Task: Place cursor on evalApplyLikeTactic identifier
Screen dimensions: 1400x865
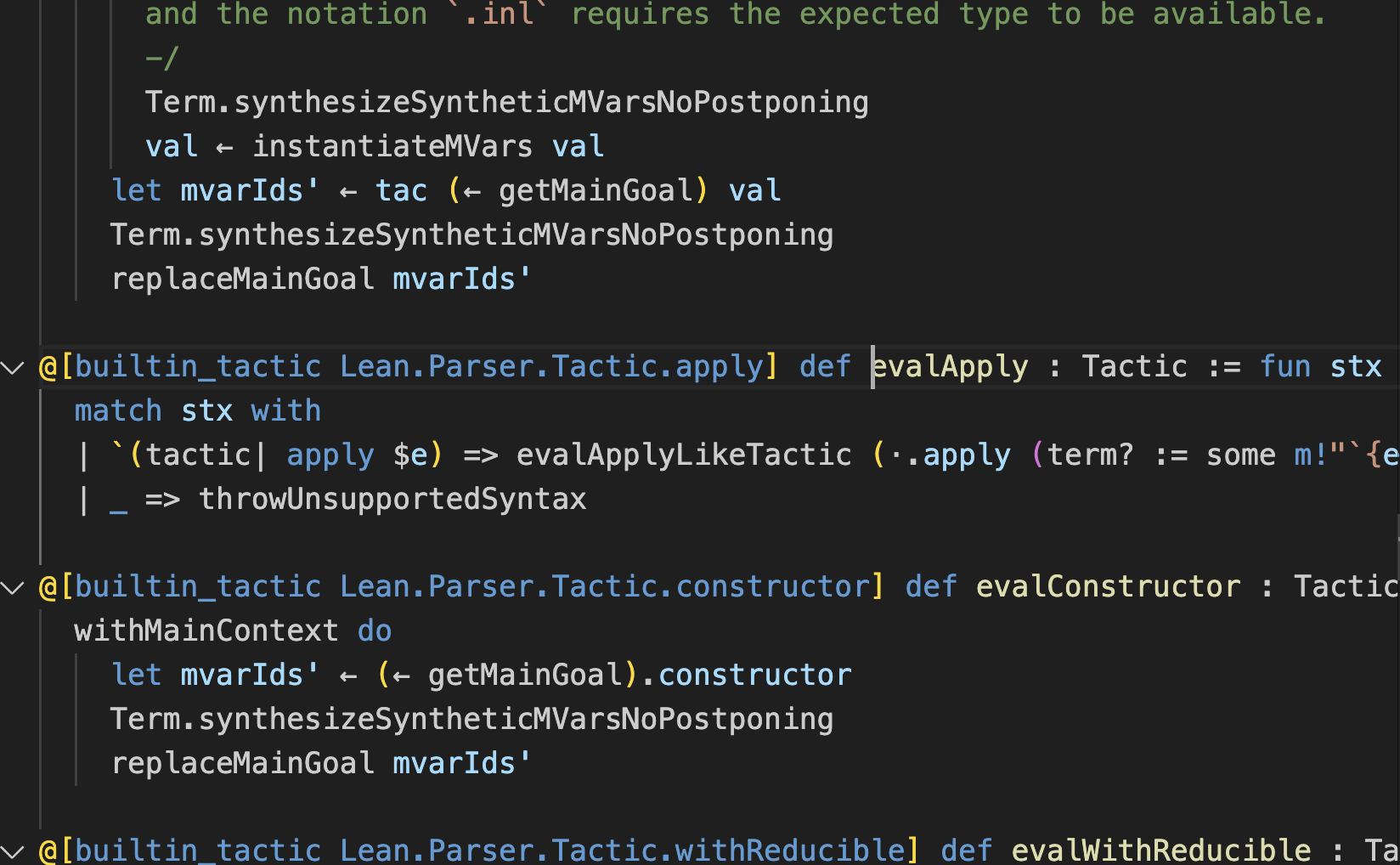Action: click(684, 455)
